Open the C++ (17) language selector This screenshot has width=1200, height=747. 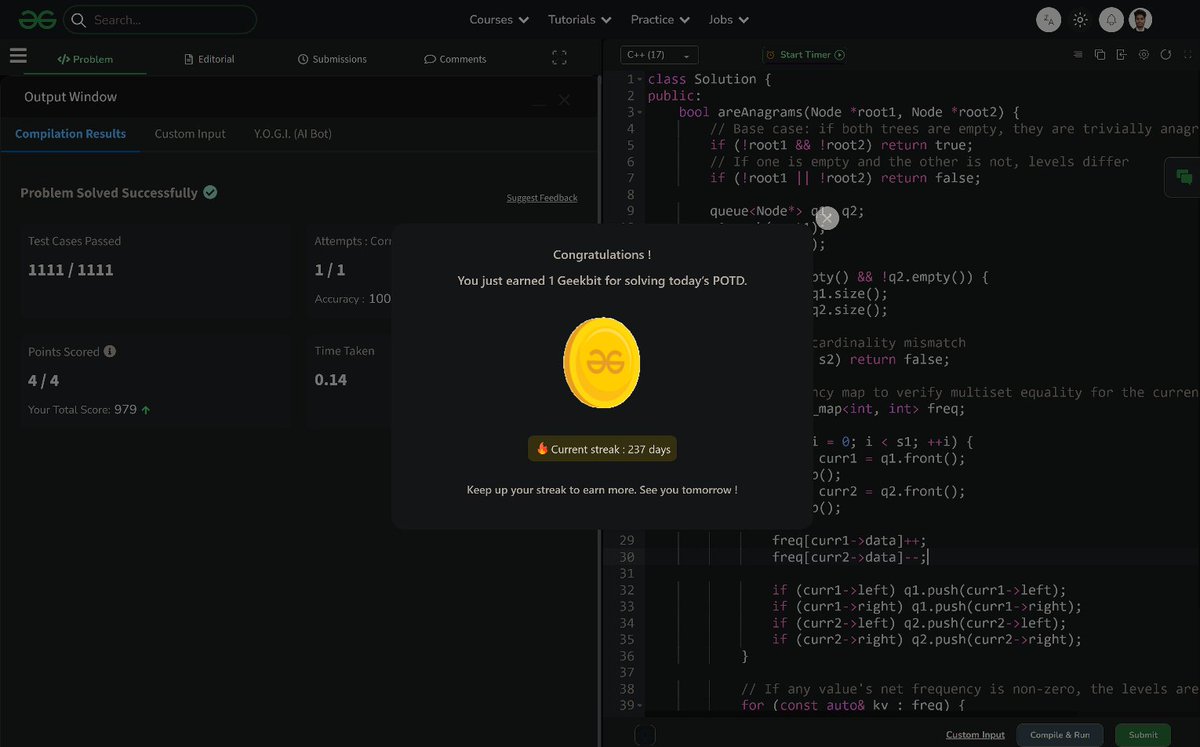[659, 55]
